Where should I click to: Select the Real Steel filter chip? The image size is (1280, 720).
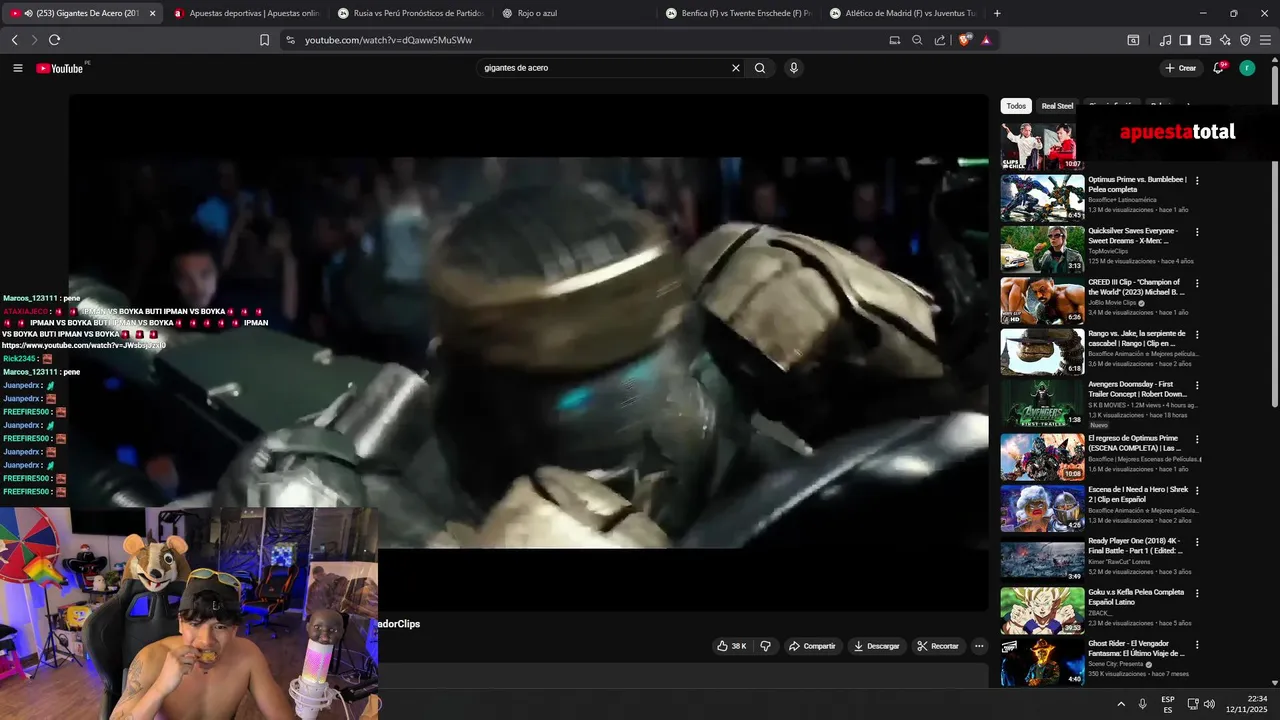[x=1057, y=106]
